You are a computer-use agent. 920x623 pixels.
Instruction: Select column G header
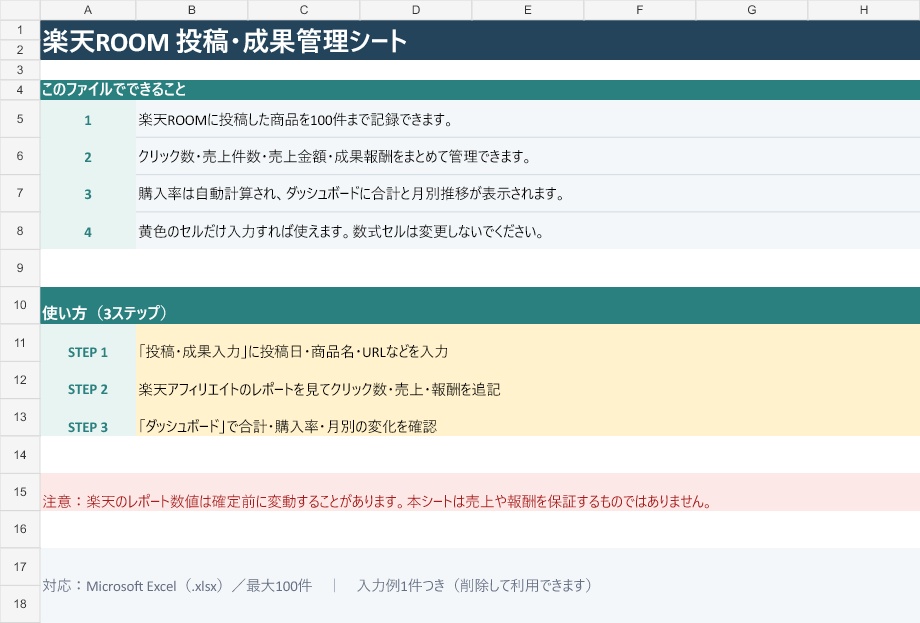752,10
